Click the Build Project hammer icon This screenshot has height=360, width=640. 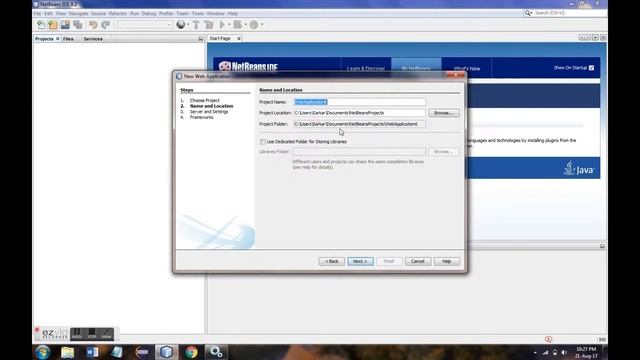196,25
